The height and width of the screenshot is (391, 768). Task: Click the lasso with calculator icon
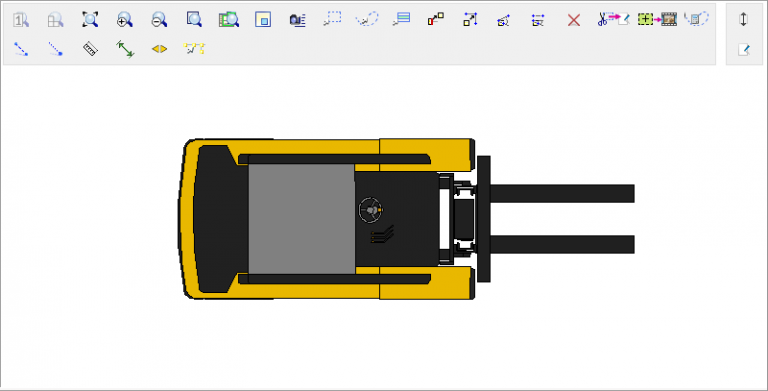pos(696,19)
